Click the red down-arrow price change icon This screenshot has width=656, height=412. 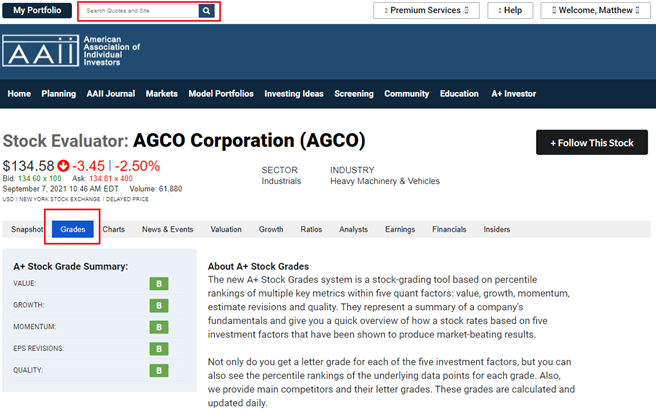pyautogui.click(x=63, y=166)
